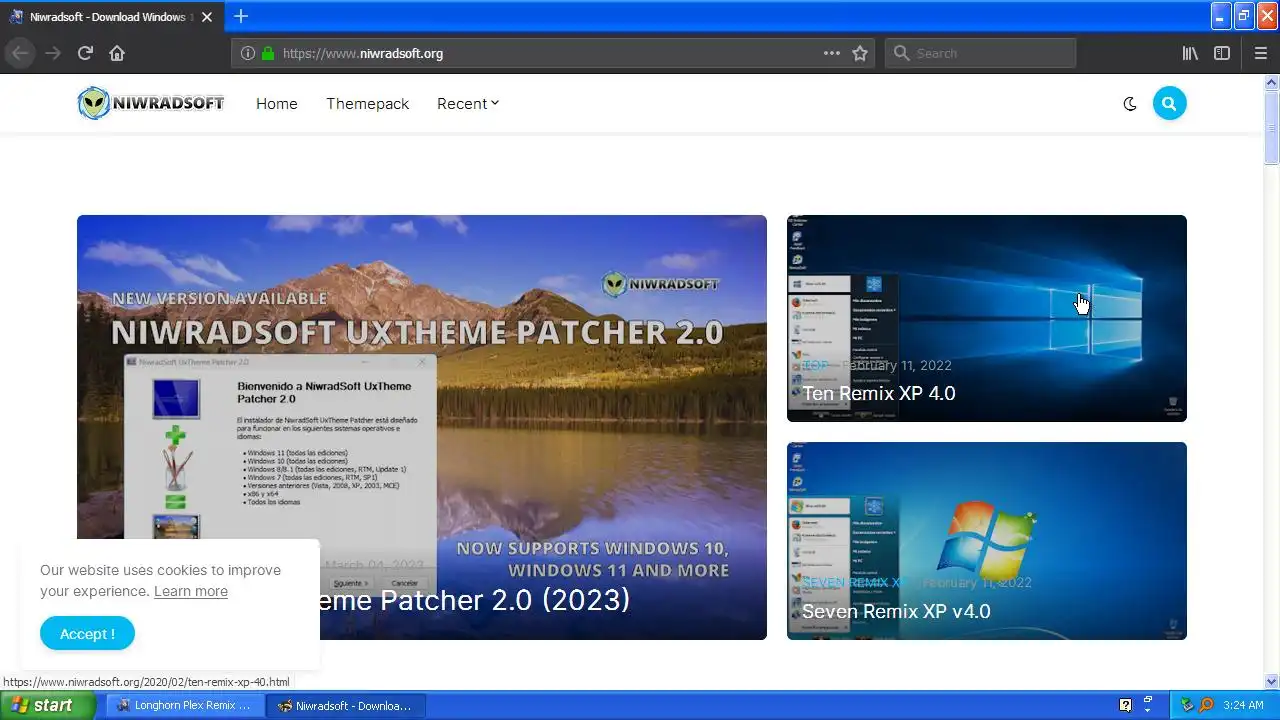Viewport: 1280px width, 720px height.
Task: Bookmark this page with star icon
Action: tap(860, 53)
